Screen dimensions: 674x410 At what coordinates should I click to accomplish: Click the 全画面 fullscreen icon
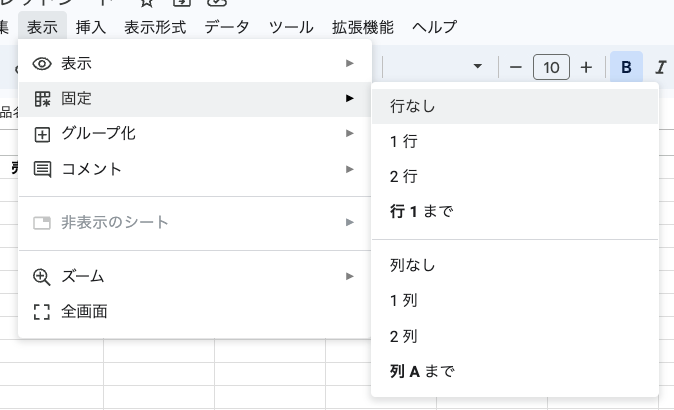(42, 312)
